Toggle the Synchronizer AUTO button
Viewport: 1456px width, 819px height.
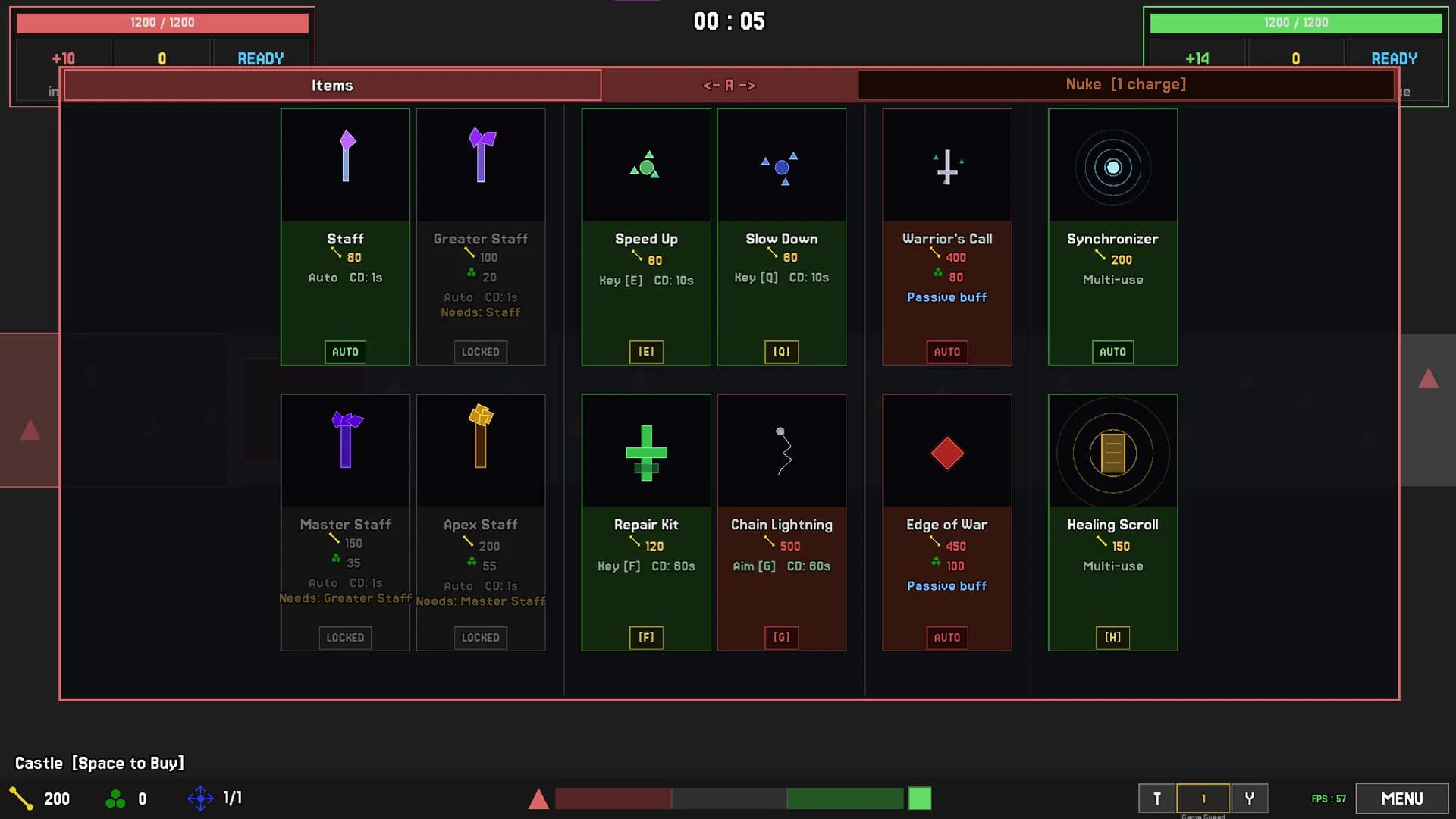click(1112, 352)
